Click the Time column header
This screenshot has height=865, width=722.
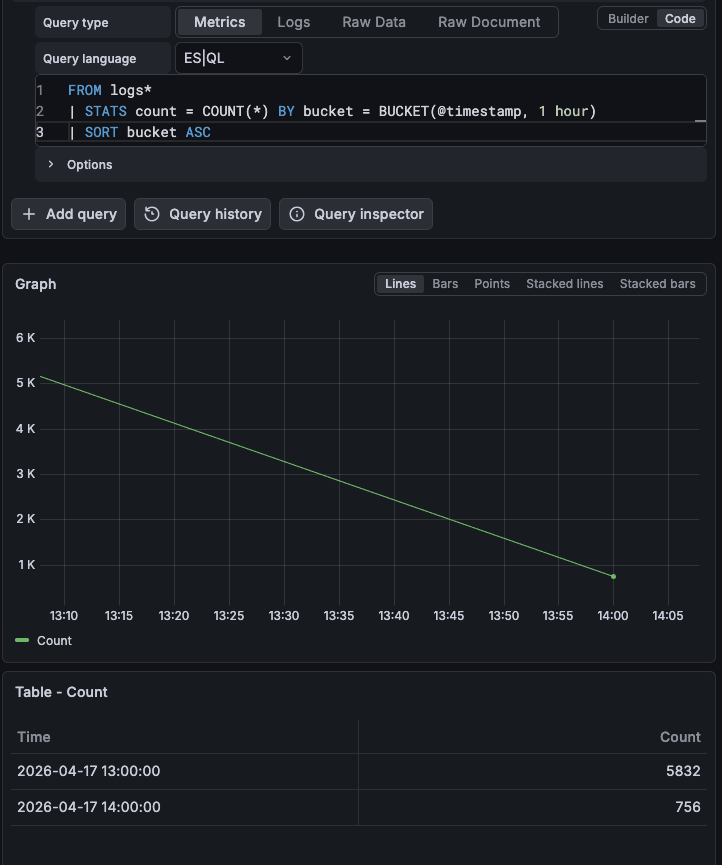(34, 737)
